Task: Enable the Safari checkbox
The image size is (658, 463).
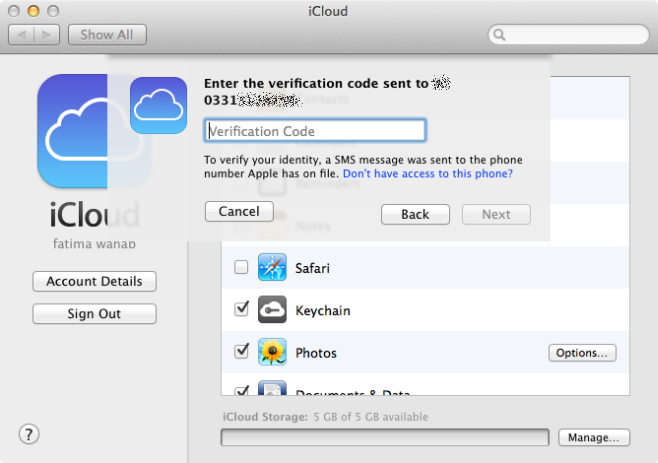Action: pyautogui.click(x=241, y=268)
